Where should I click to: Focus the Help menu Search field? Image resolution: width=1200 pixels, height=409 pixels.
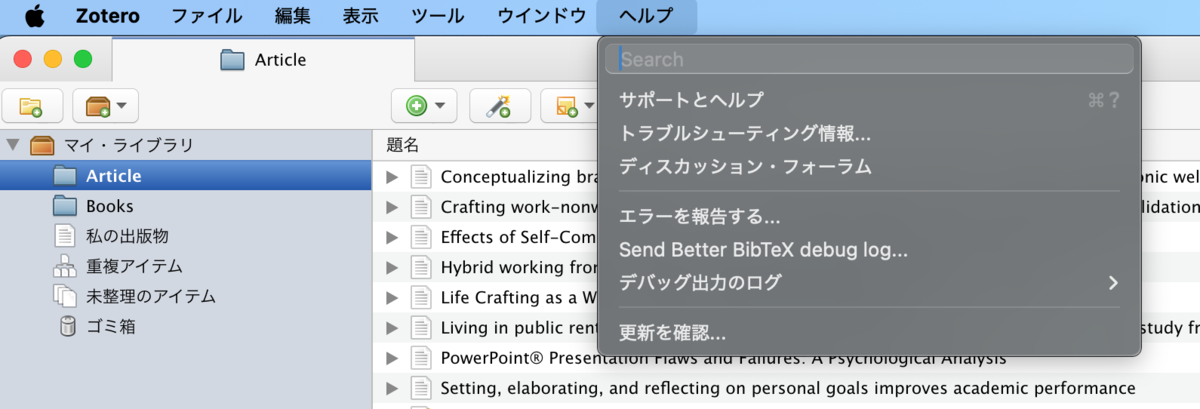coord(869,59)
